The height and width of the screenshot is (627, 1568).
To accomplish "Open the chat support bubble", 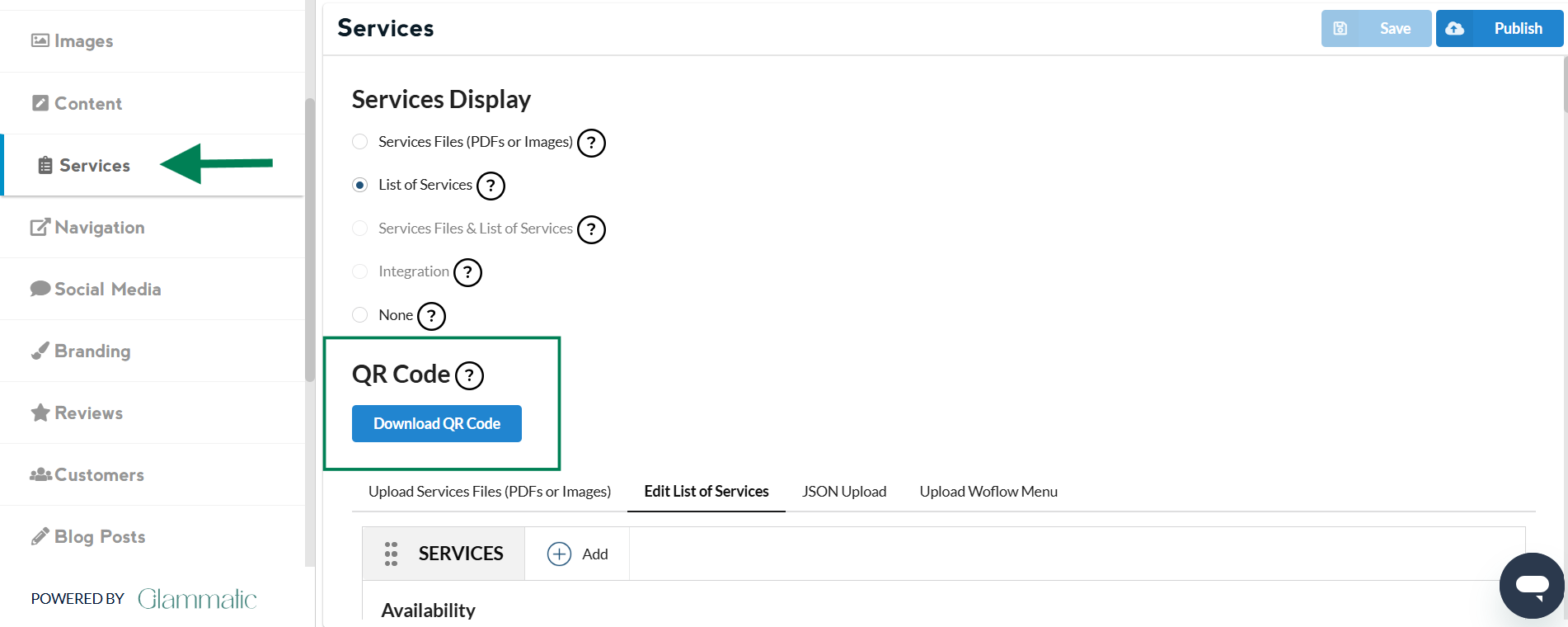I will [x=1532, y=586].
